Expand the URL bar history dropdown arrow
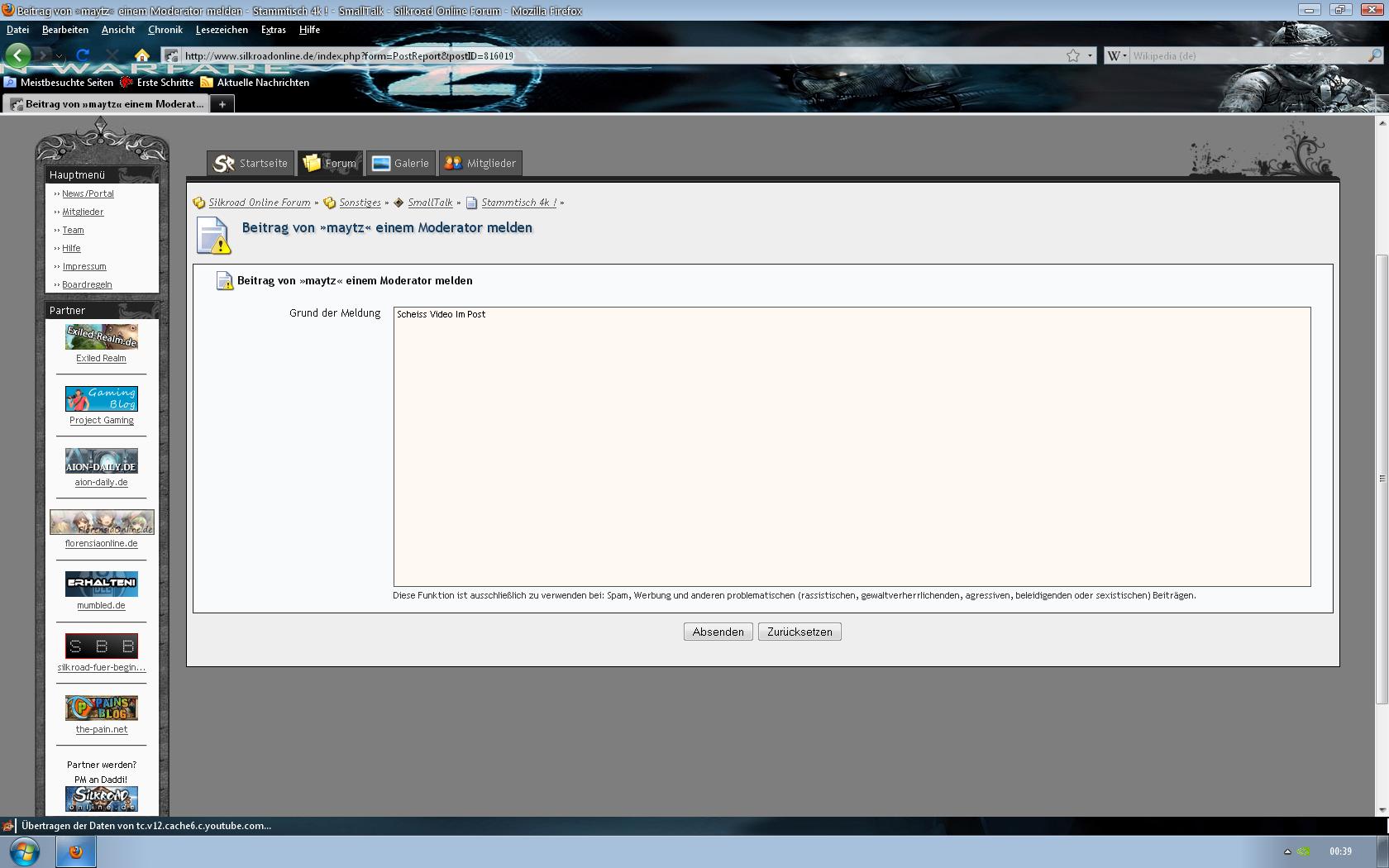This screenshot has height=868, width=1389. pos(1090,56)
